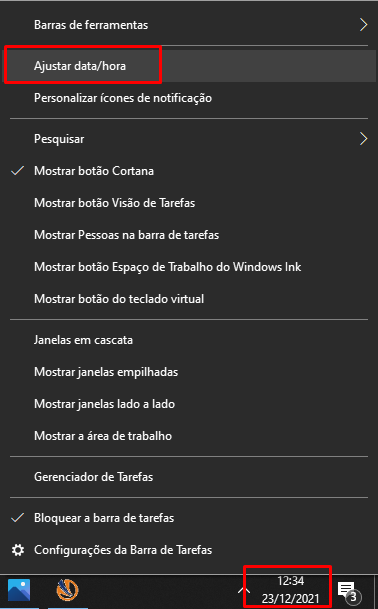This screenshot has height=609, width=378.
Task: Expand the Pesquisar submenu arrow
Action: click(363, 139)
